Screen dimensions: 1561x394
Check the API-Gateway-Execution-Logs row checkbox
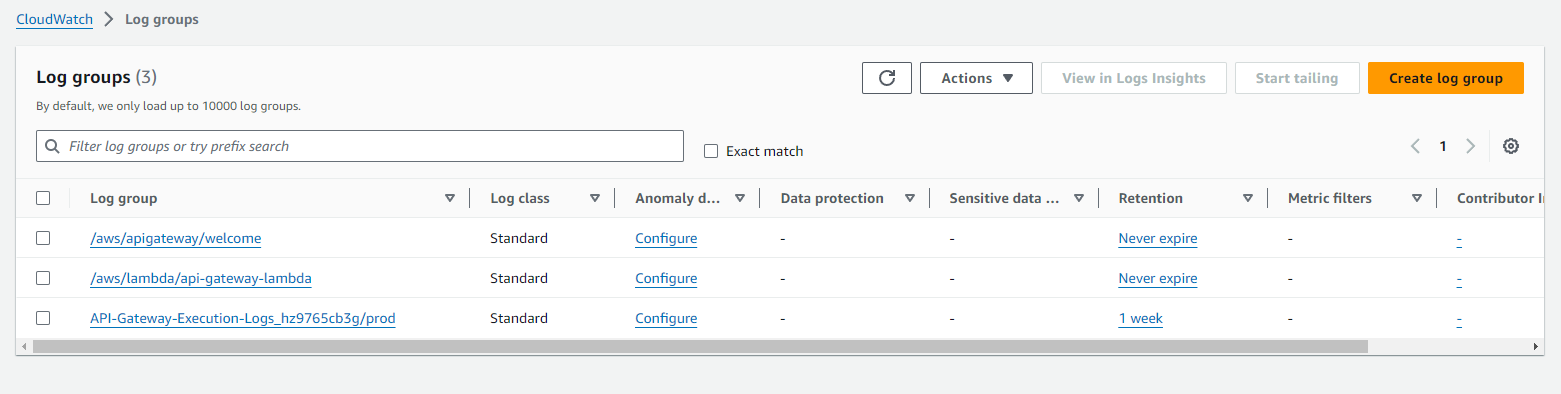(x=43, y=318)
